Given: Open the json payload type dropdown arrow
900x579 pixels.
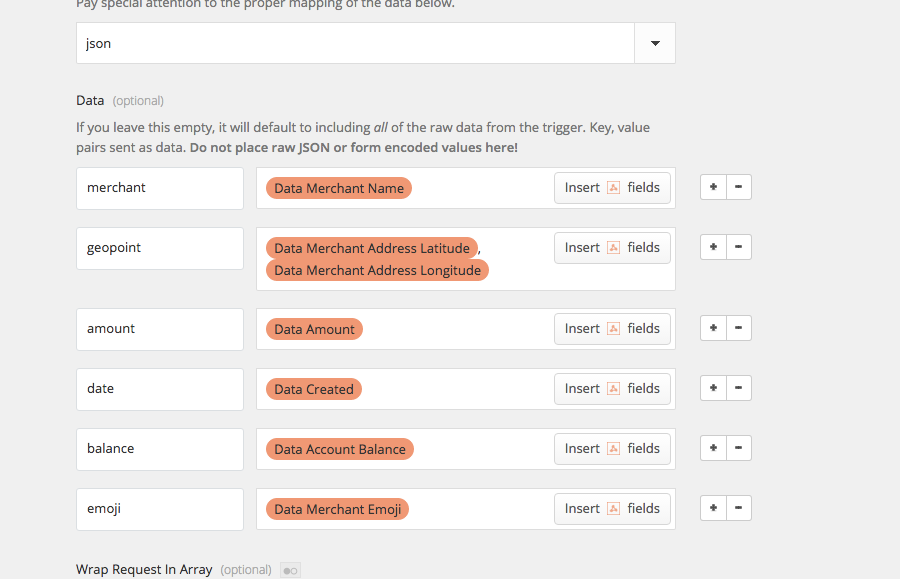Looking at the screenshot, I should pyautogui.click(x=655, y=44).
